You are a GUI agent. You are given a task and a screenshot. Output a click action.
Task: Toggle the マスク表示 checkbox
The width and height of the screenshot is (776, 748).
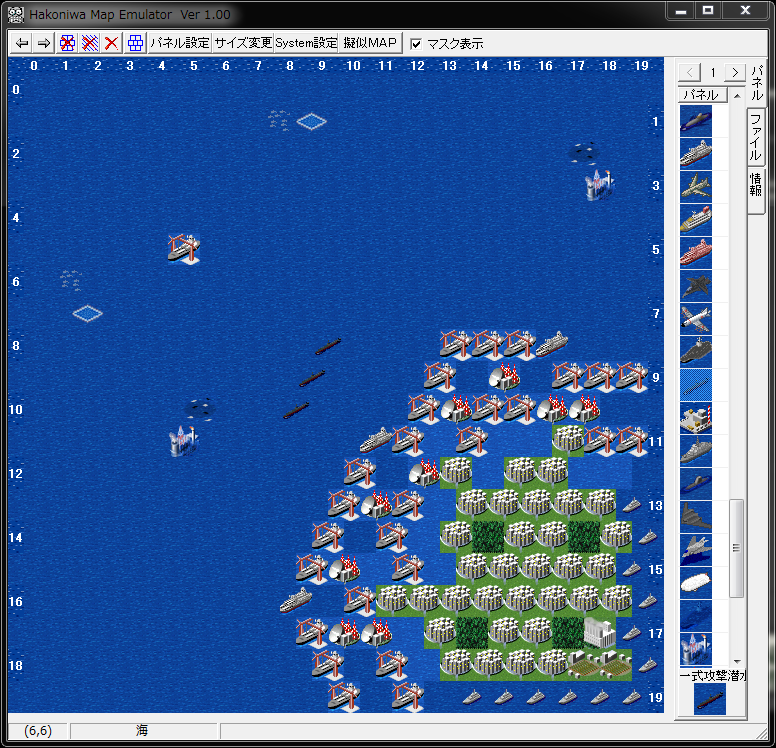tap(416, 44)
